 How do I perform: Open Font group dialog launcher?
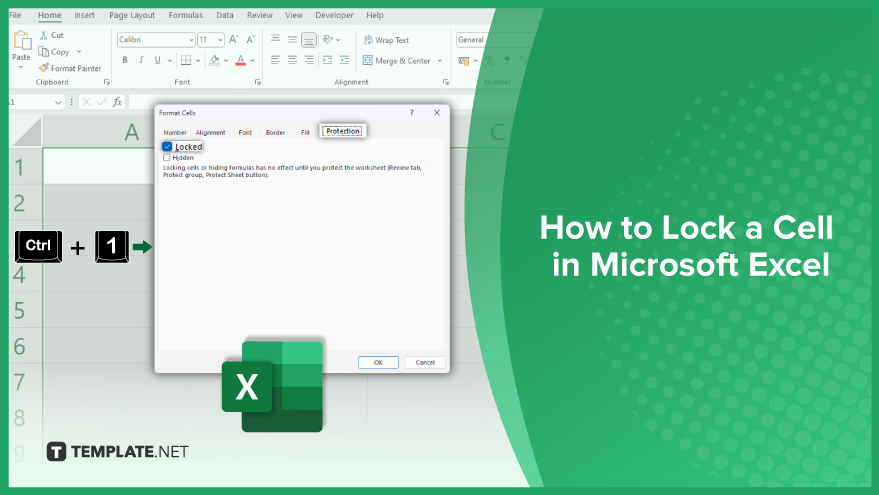click(x=258, y=82)
